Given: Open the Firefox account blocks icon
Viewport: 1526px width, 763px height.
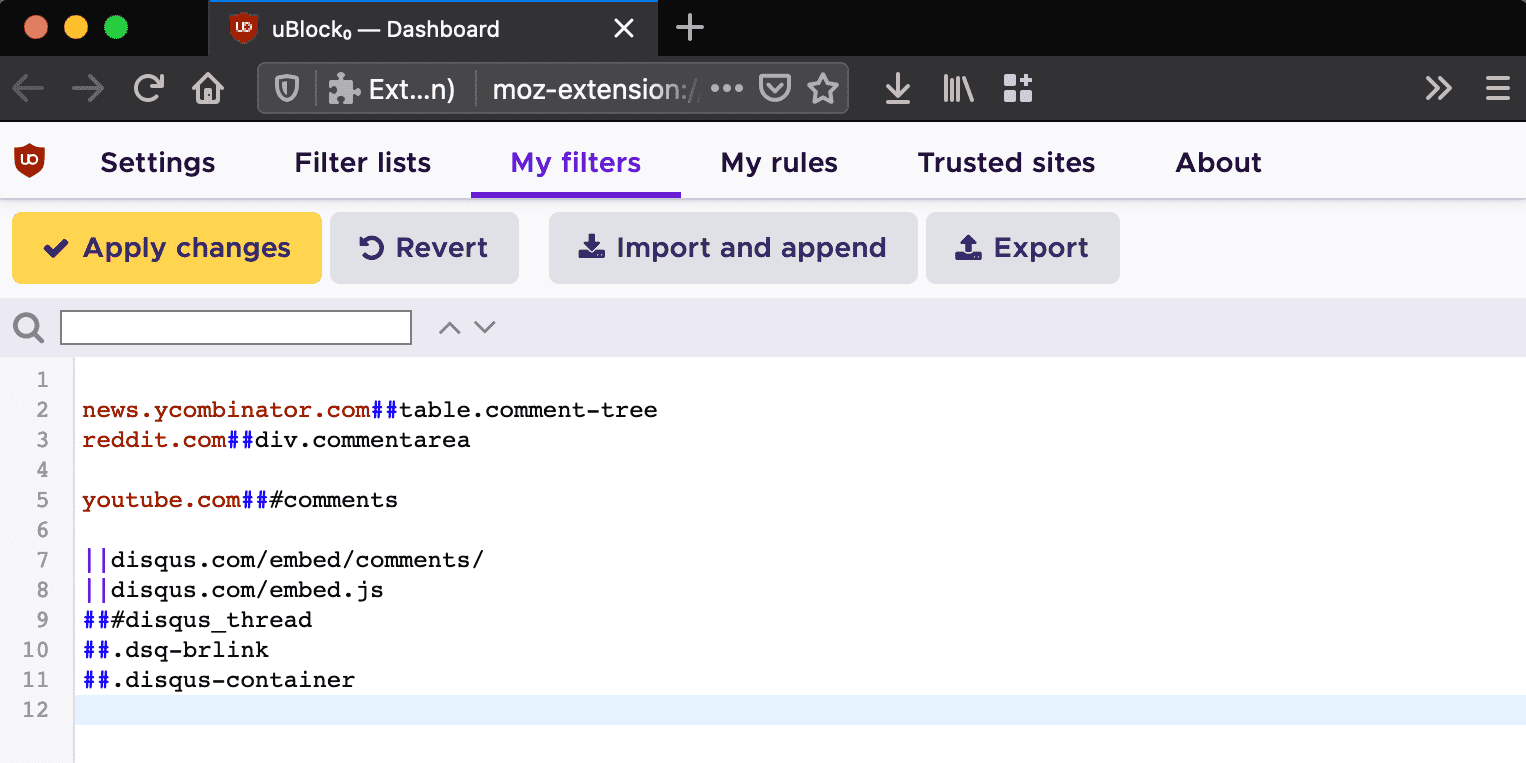Looking at the screenshot, I should tap(1018, 88).
